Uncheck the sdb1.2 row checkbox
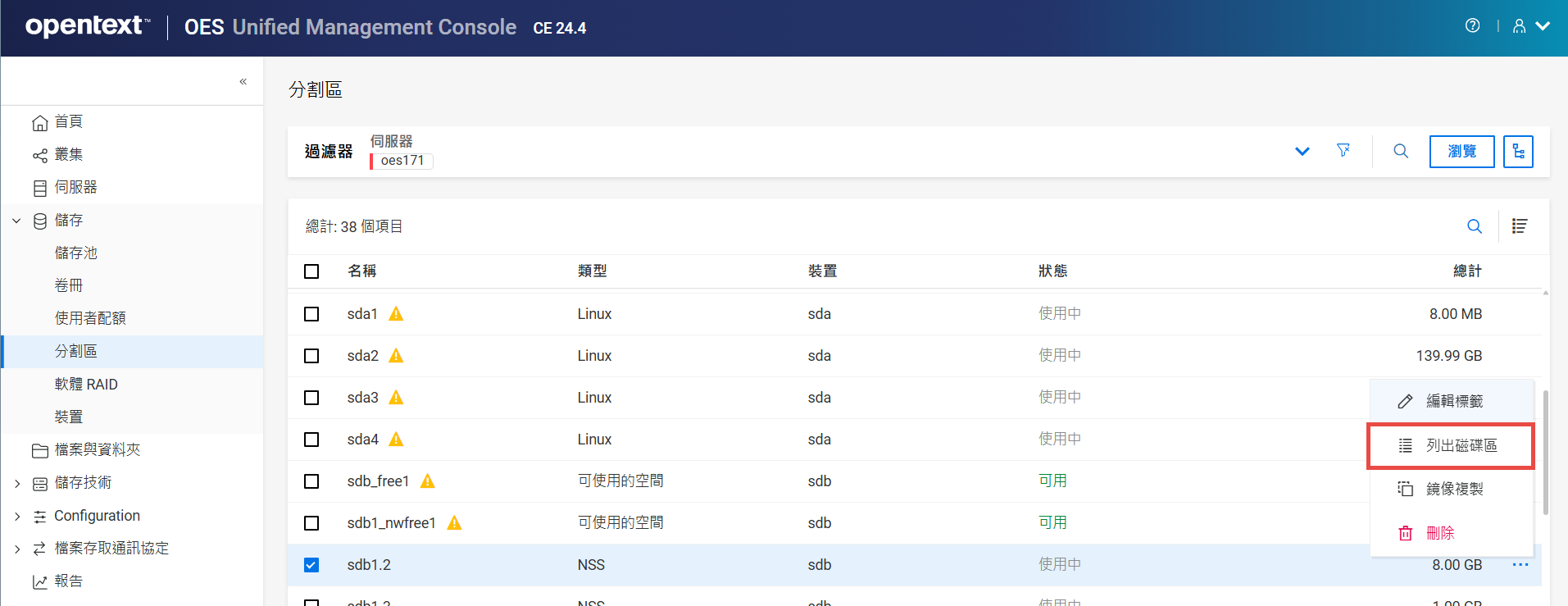 [x=311, y=565]
